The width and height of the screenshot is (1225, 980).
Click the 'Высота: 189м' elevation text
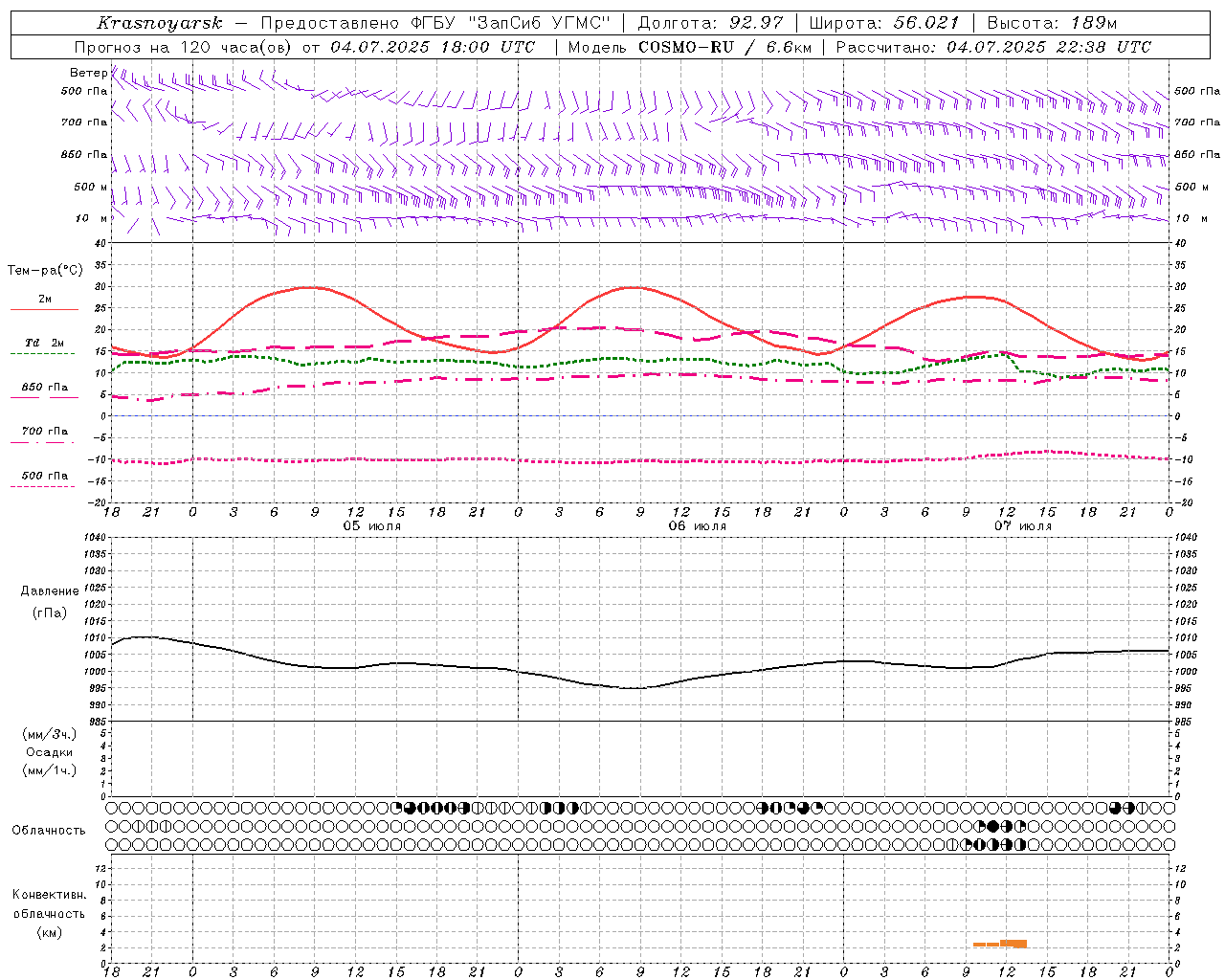click(1052, 23)
